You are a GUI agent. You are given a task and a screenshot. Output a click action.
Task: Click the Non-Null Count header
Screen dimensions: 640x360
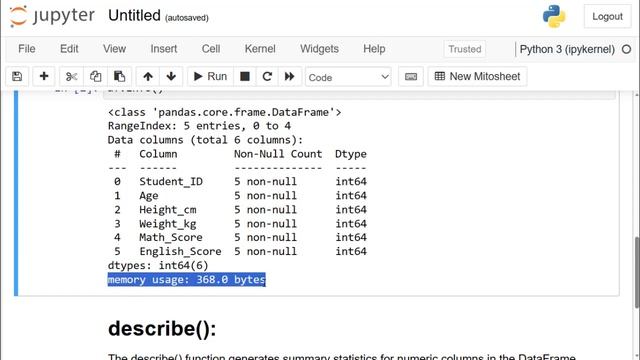(x=278, y=154)
